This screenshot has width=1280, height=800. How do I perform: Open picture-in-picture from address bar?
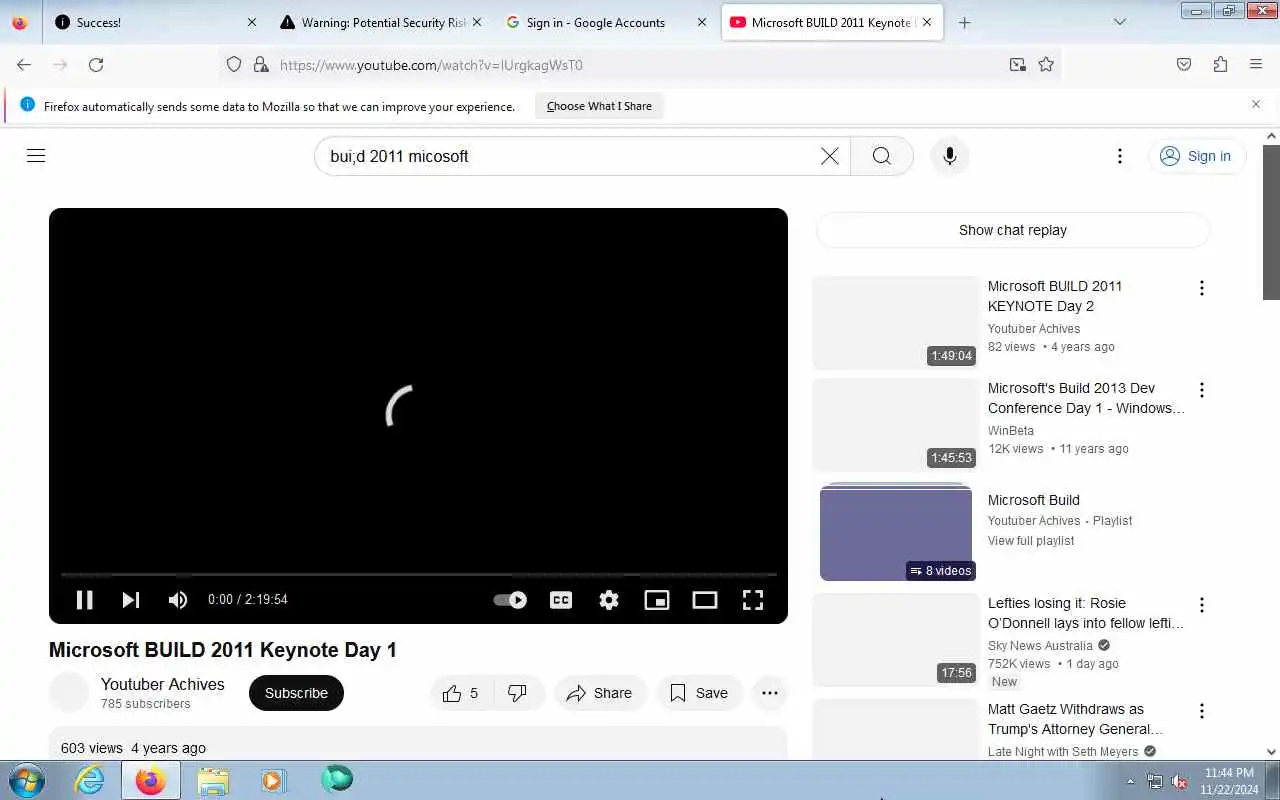point(1017,65)
